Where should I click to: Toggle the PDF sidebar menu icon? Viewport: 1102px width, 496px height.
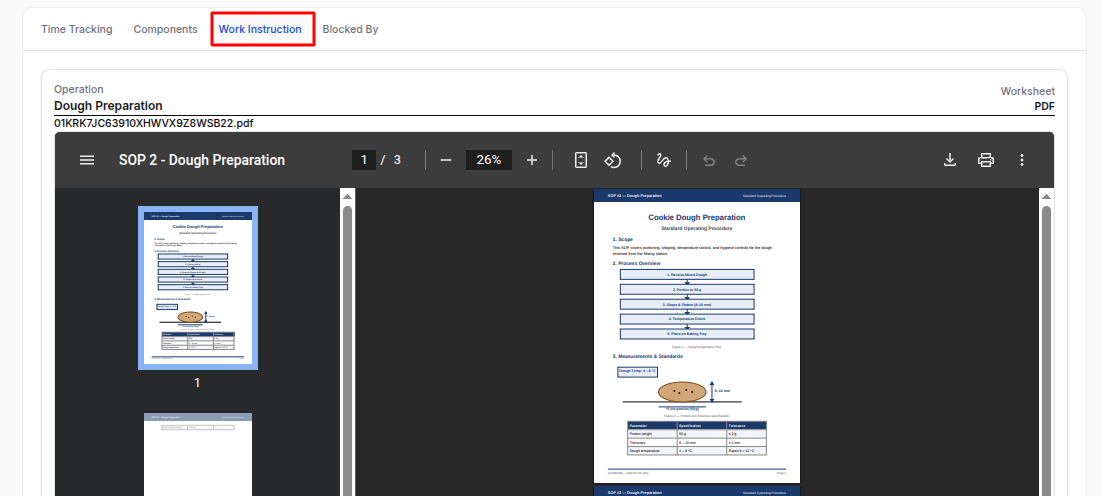pos(87,160)
